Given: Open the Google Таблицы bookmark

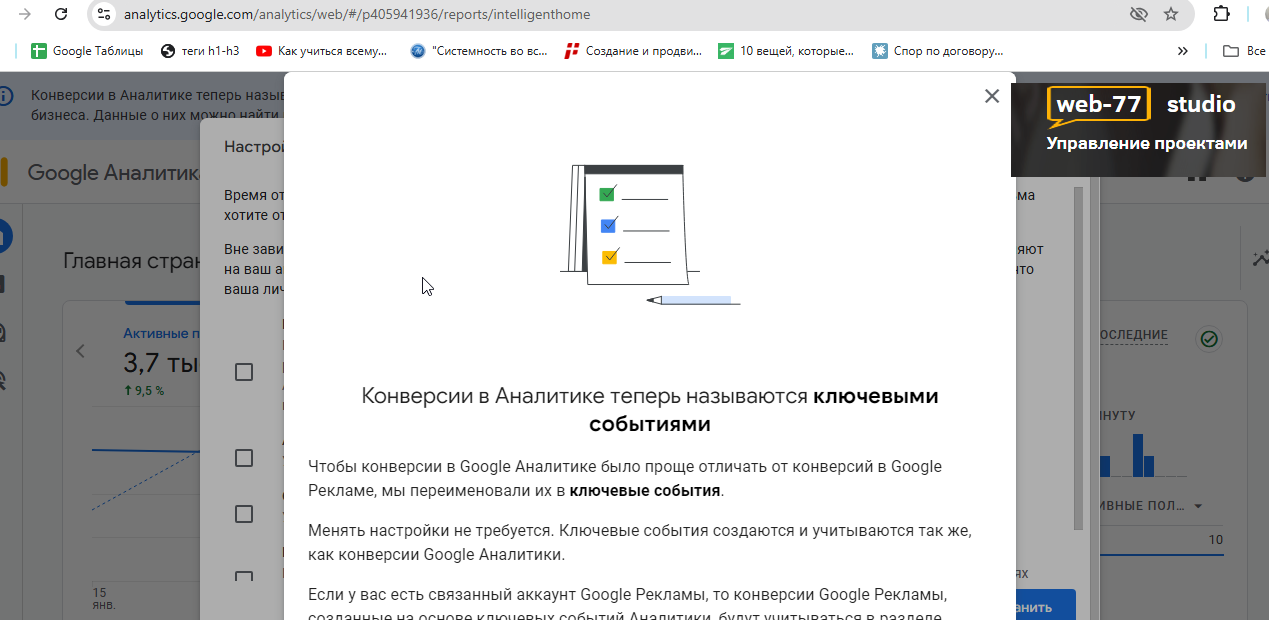Looking at the screenshot, I should point(87,50).
